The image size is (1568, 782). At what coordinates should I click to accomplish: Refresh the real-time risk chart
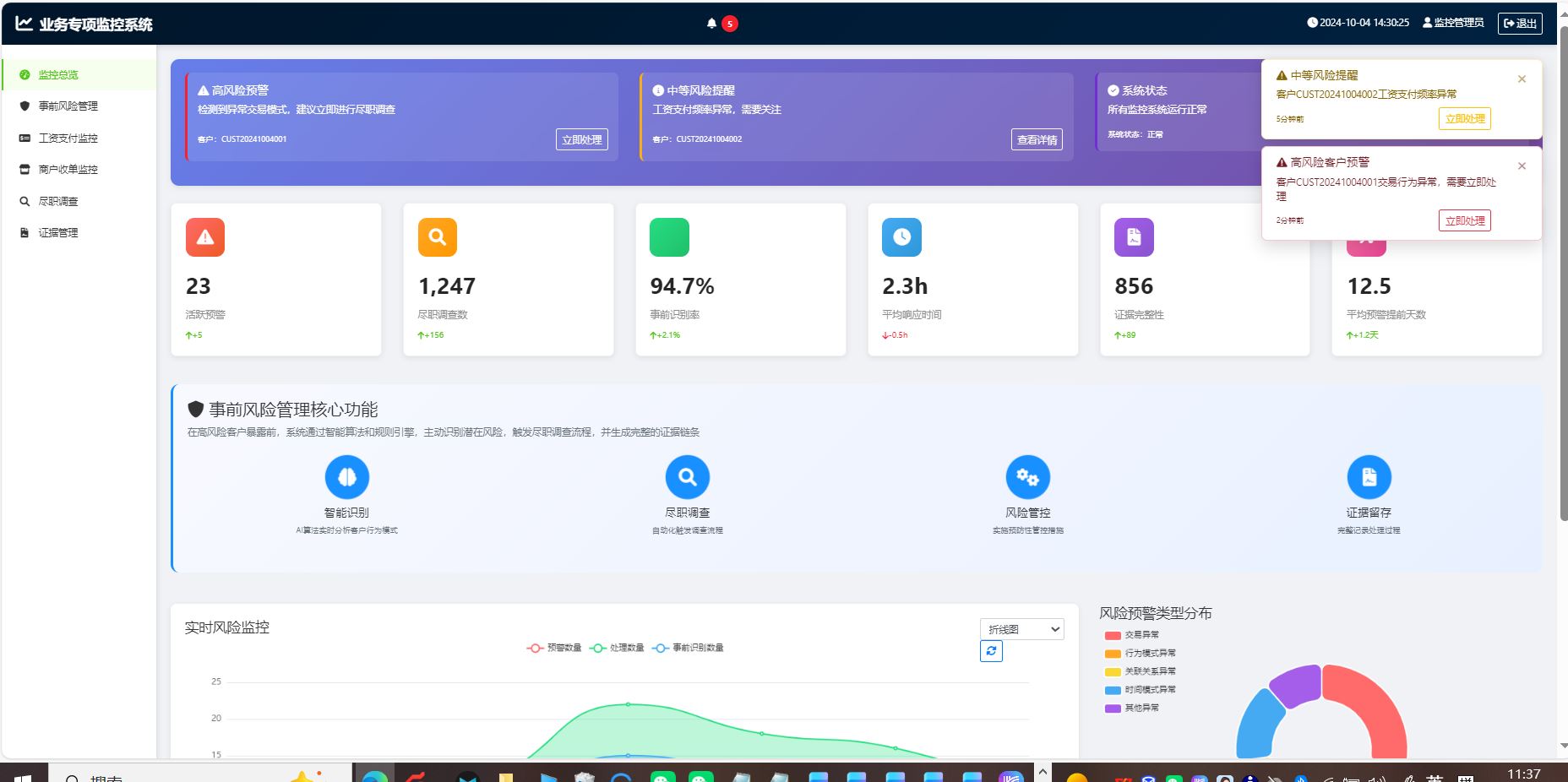pyautogui.click(x=991, y=651)
